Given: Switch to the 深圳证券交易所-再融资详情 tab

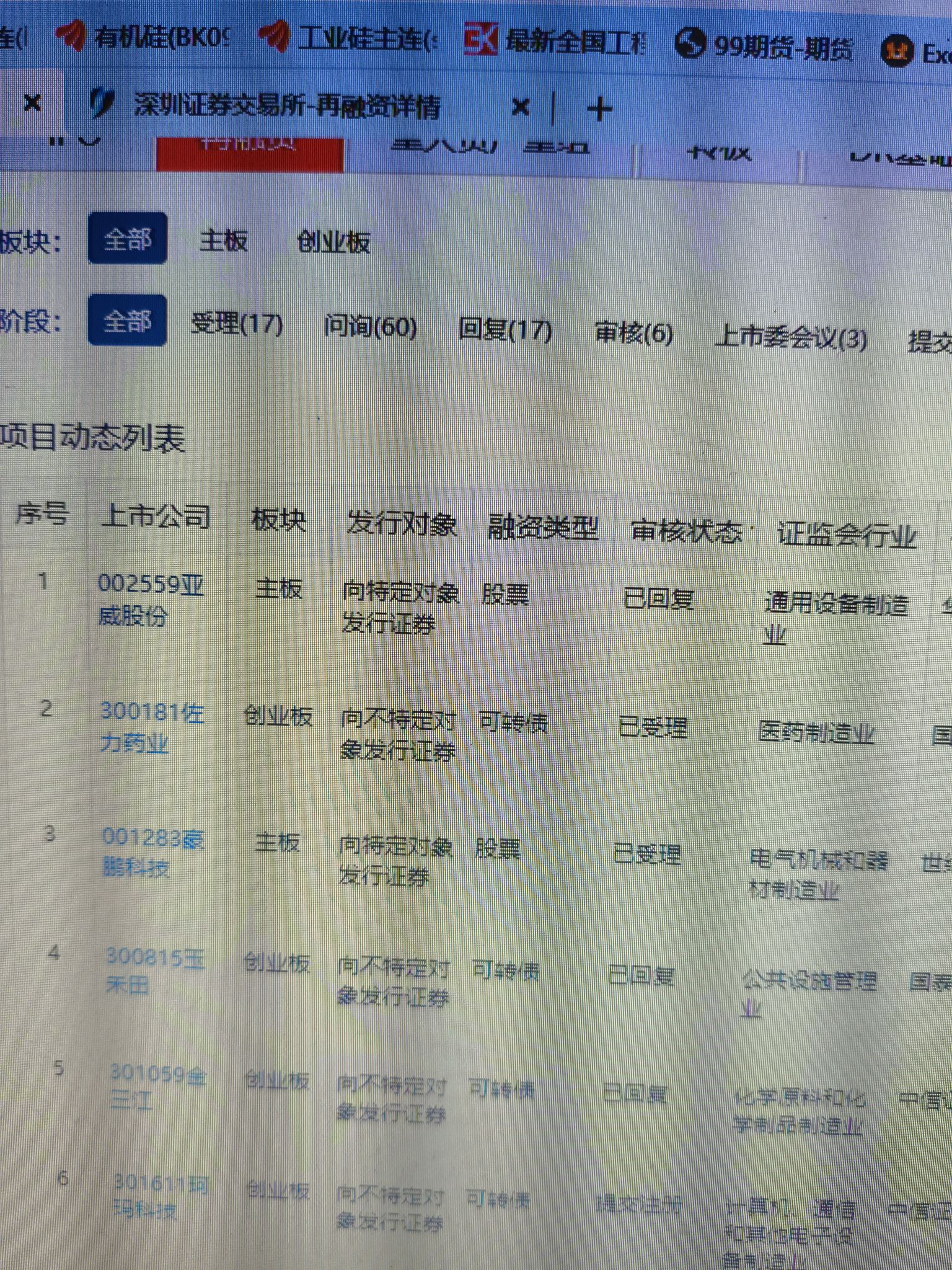Looking at the screenshot, I should coord(287,106).
